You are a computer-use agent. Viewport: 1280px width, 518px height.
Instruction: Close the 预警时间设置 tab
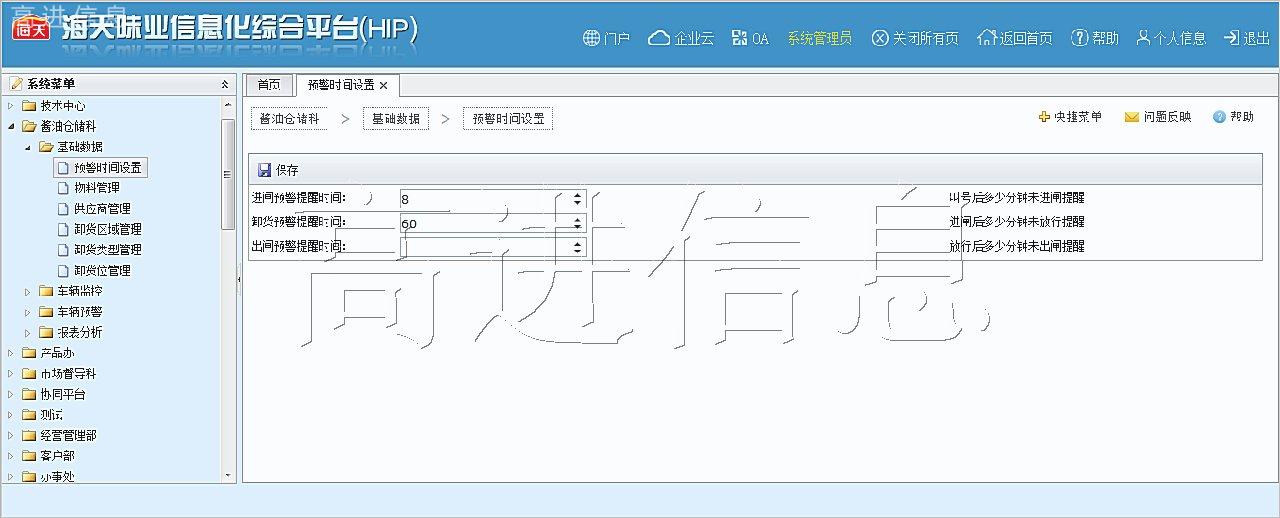(383, 86)
